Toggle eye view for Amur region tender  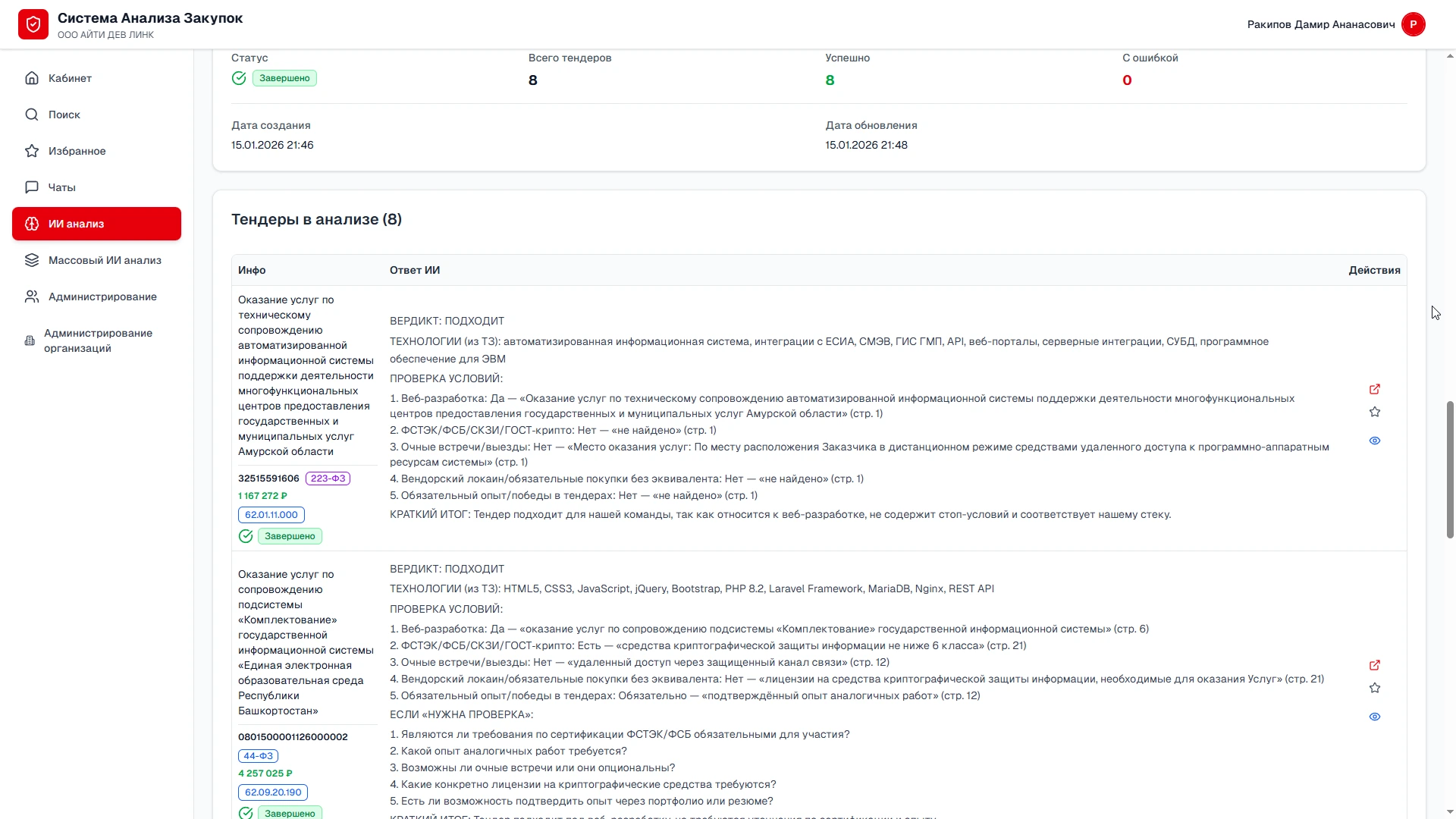1374,441
